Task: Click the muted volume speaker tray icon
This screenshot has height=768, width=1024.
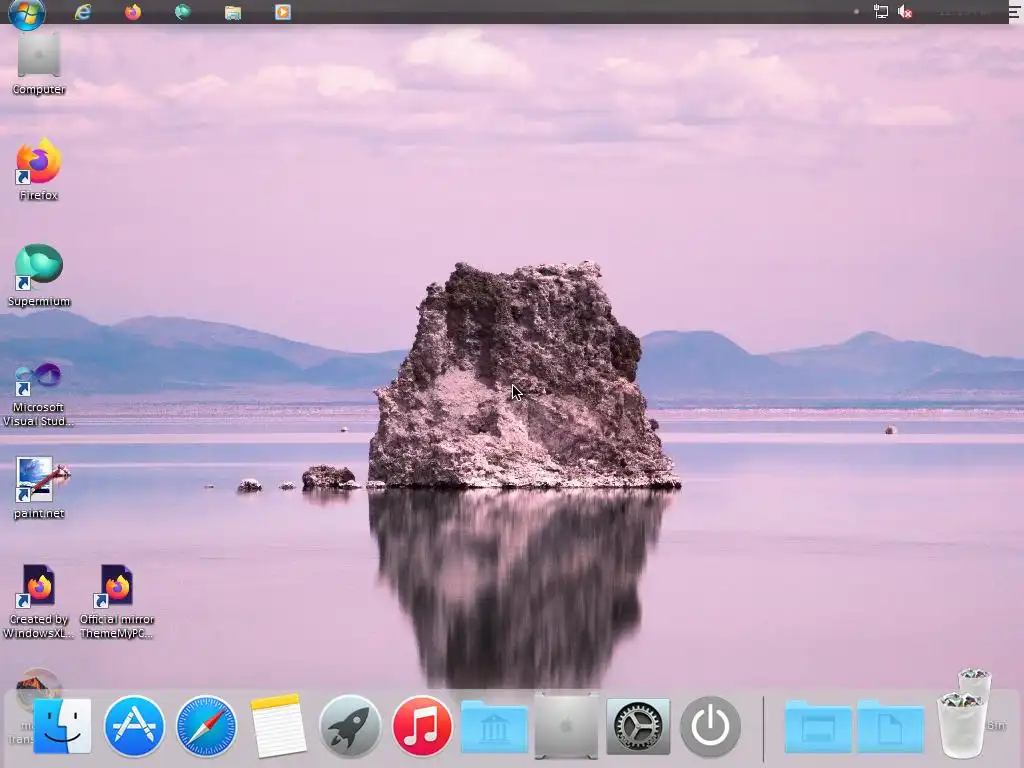Action: point(905,12)
